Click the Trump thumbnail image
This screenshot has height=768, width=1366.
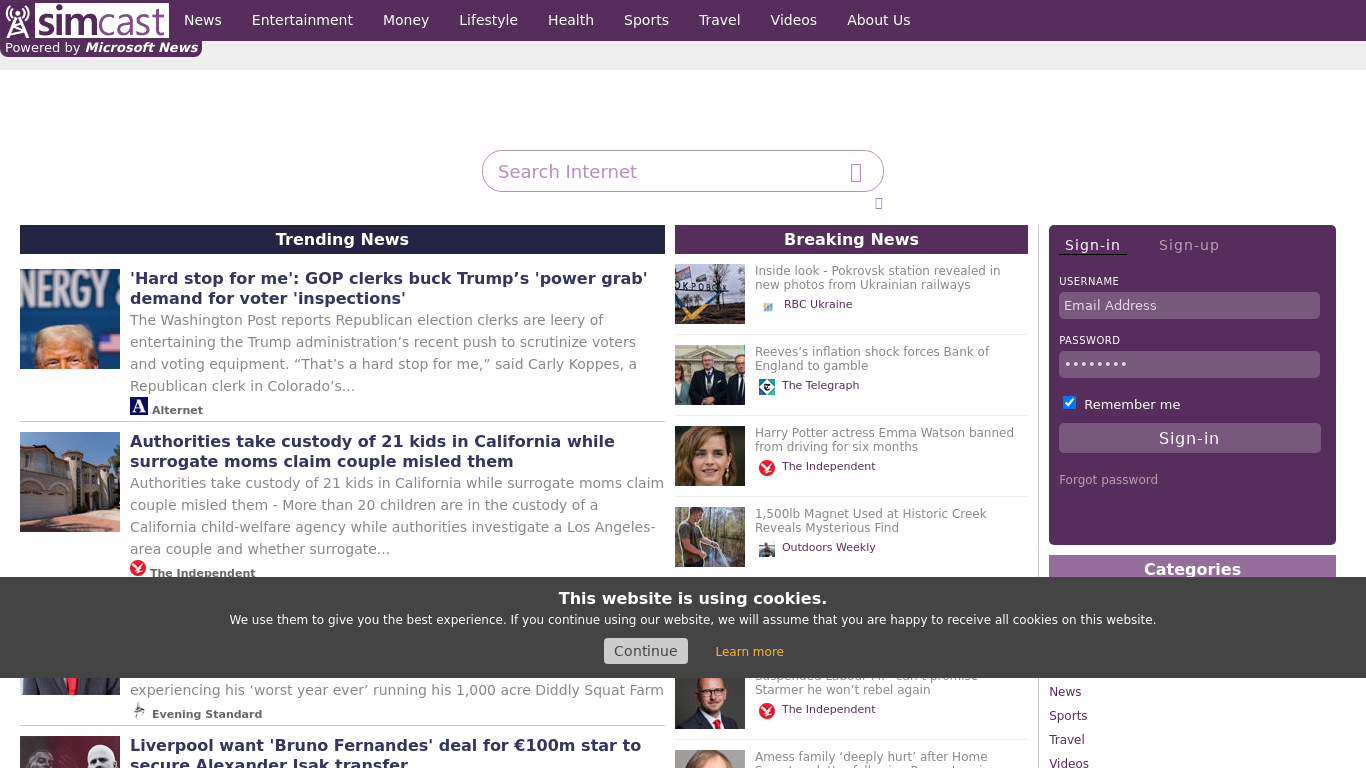pos(70,319)
